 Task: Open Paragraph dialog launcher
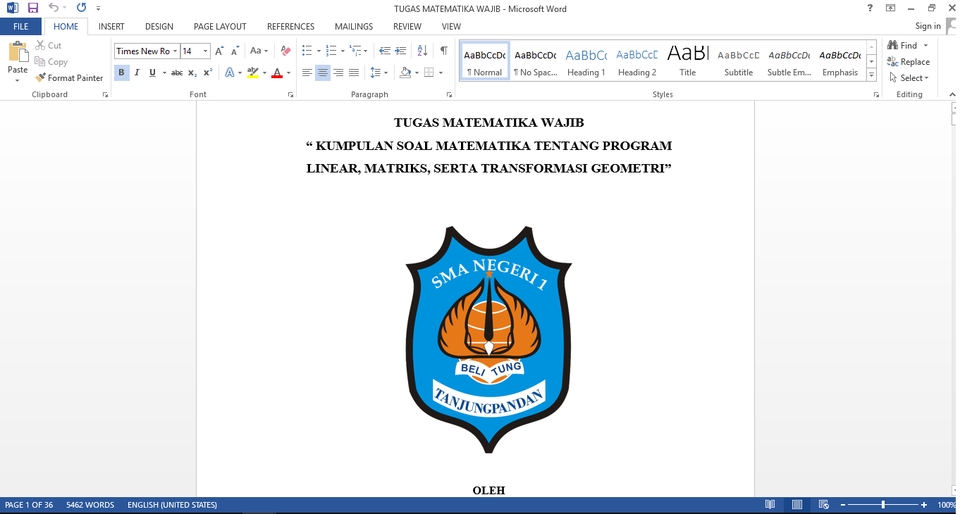click(449, 95)
